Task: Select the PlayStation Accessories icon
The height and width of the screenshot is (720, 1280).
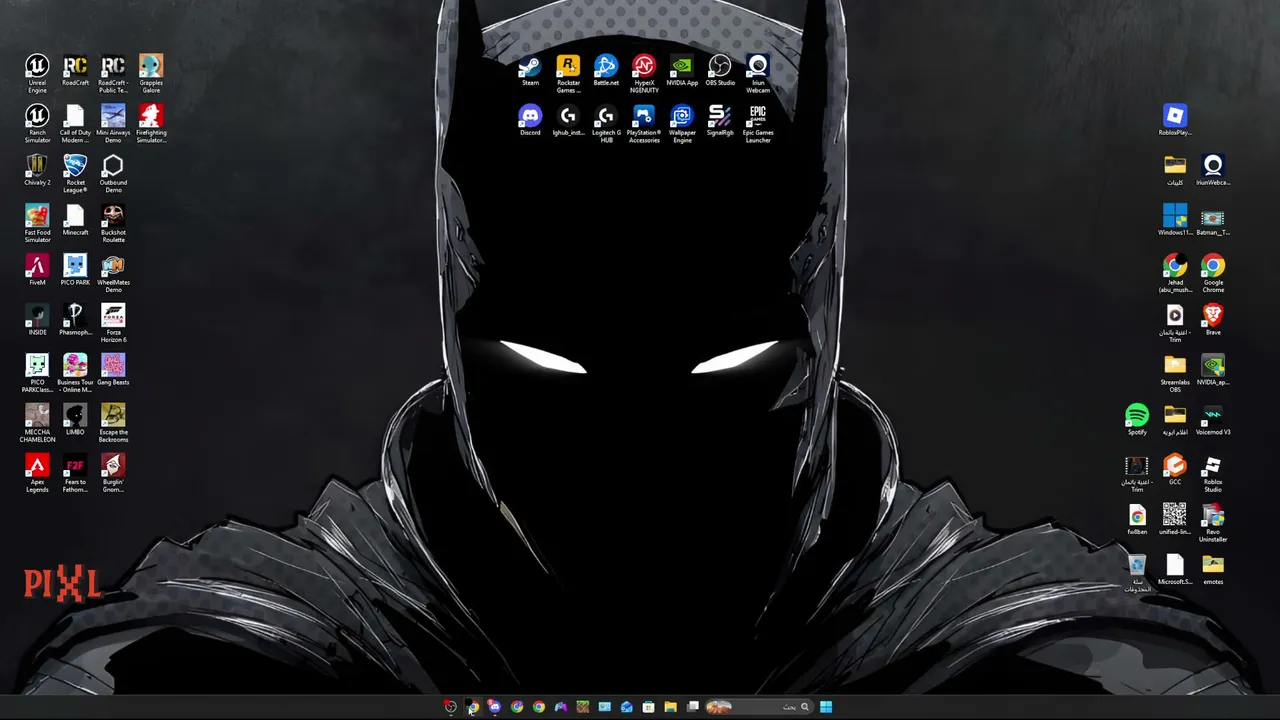Action: point(644,124)
